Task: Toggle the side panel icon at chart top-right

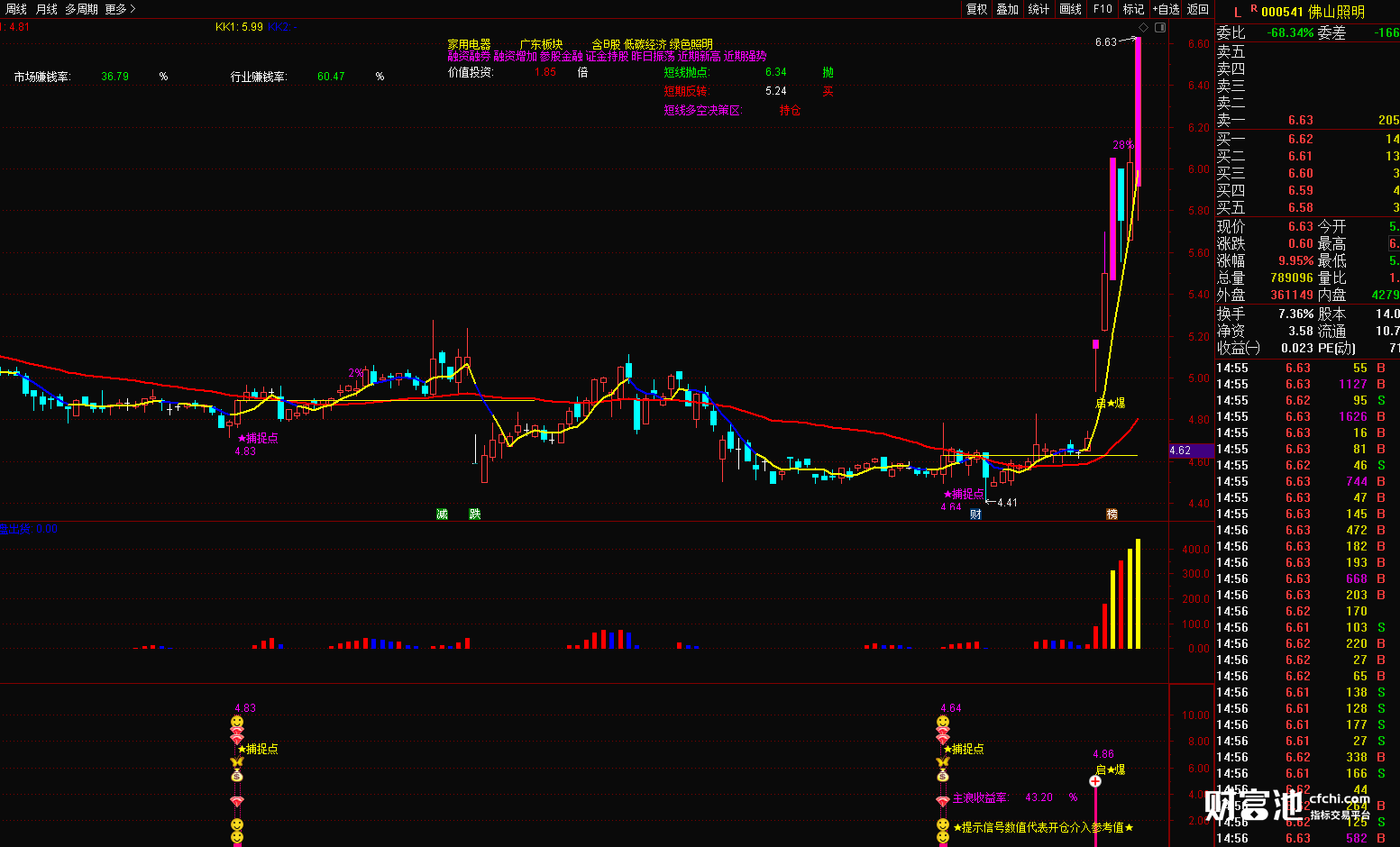Action: [1160, 27]
